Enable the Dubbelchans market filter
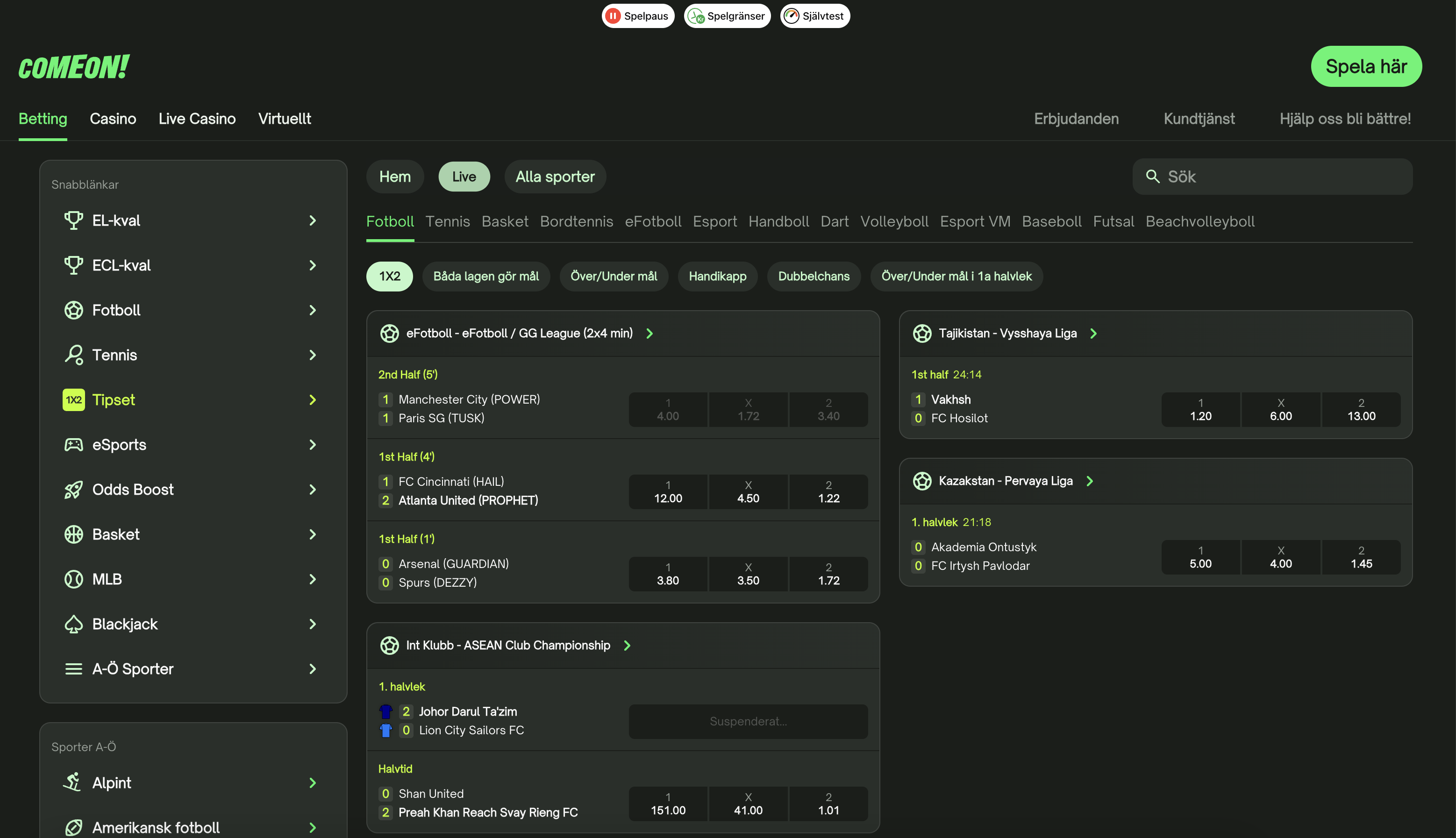 click(x=813, y=276)
